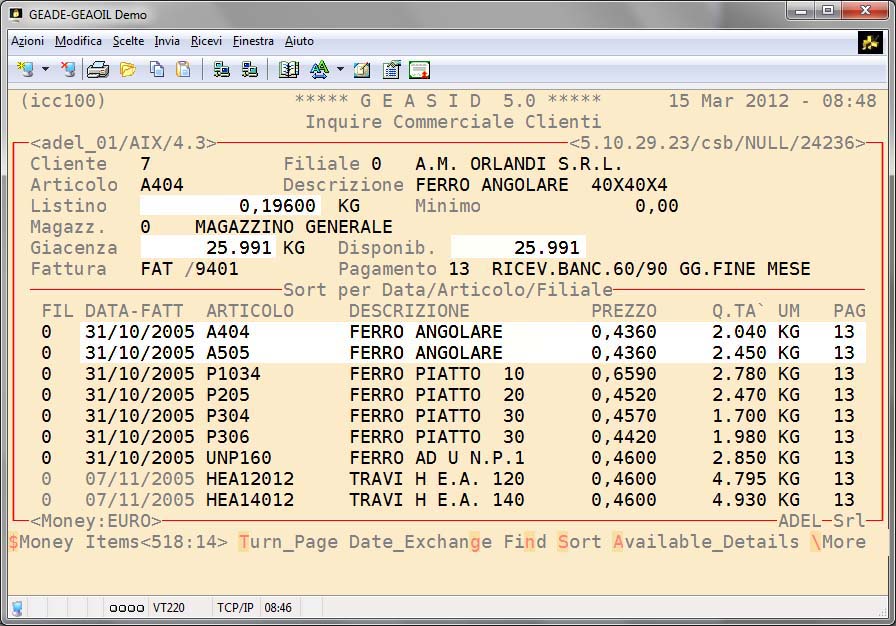The width and height of the screenshot is (896, 626).
Task: Expand the new connection dropdown arrow
Action: click(45, 70)
